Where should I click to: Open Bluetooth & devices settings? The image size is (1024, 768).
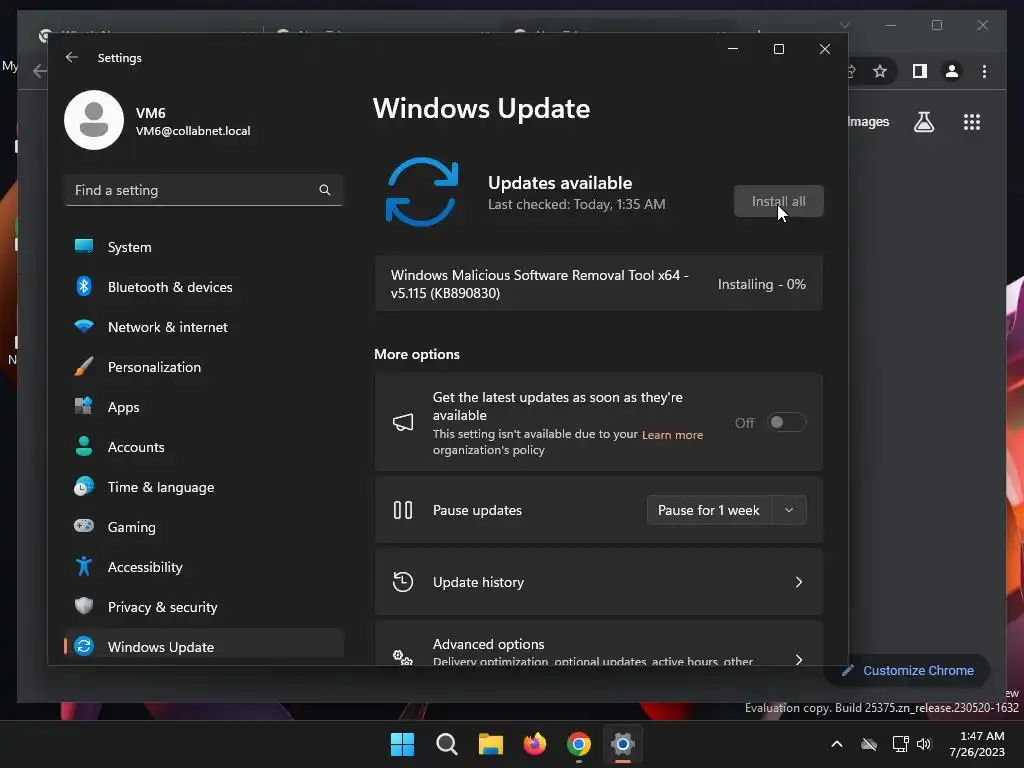[x=204, y=287]
